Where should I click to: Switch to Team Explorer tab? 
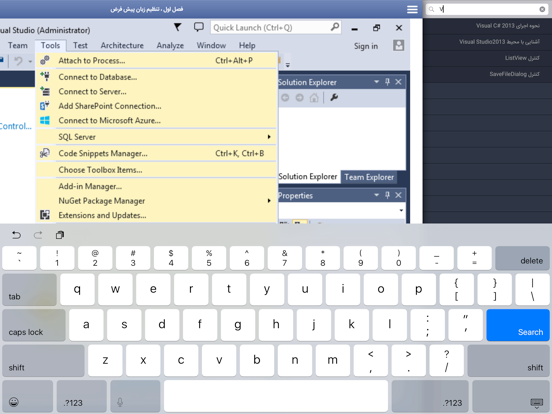pyautogui.click(x=369, y=177)
